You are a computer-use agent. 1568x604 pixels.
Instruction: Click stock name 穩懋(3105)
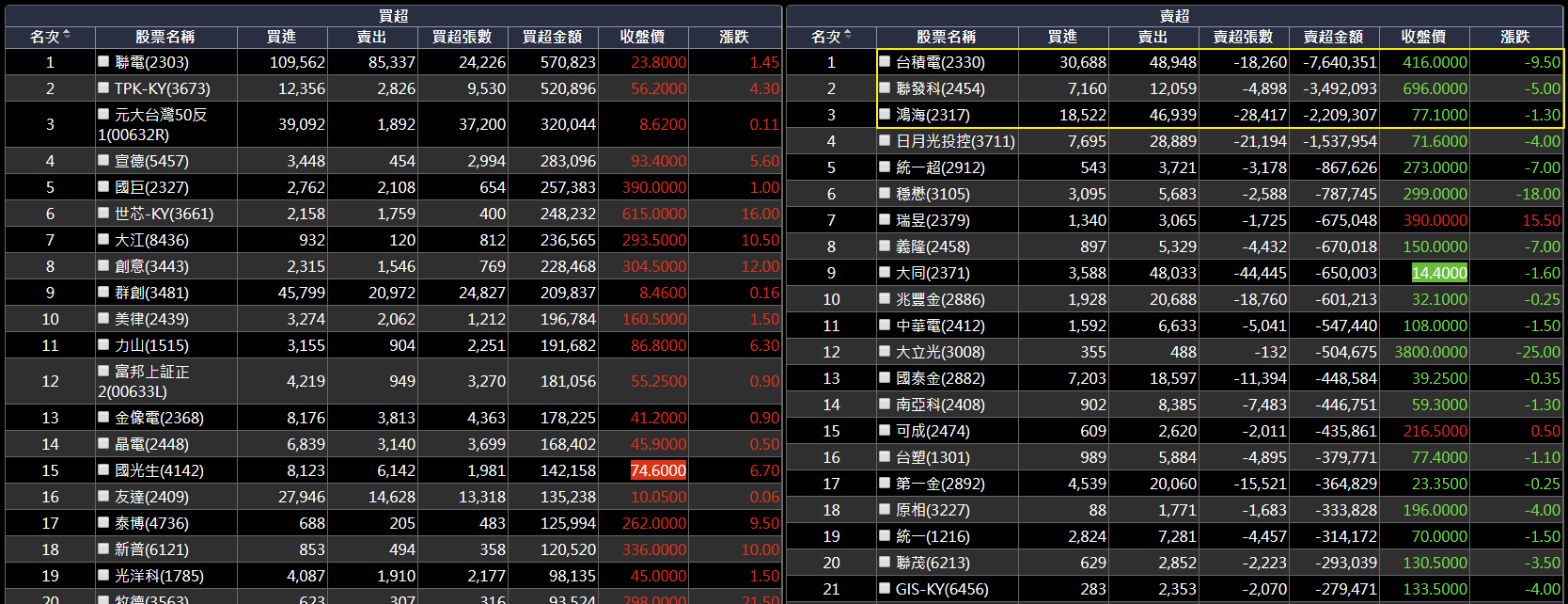coord(933,194)
